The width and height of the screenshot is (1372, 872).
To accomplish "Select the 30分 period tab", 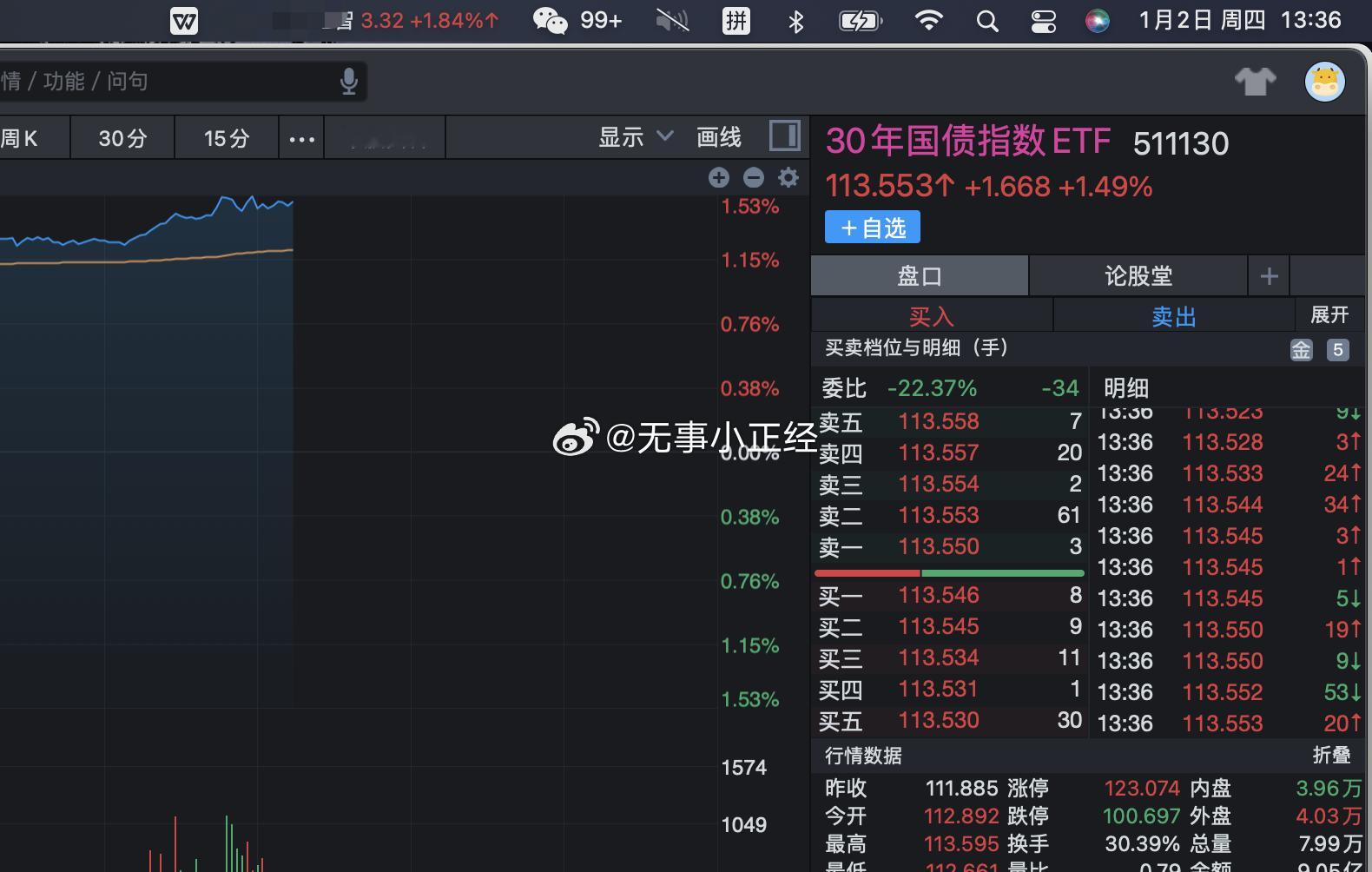I will [122, 138].
